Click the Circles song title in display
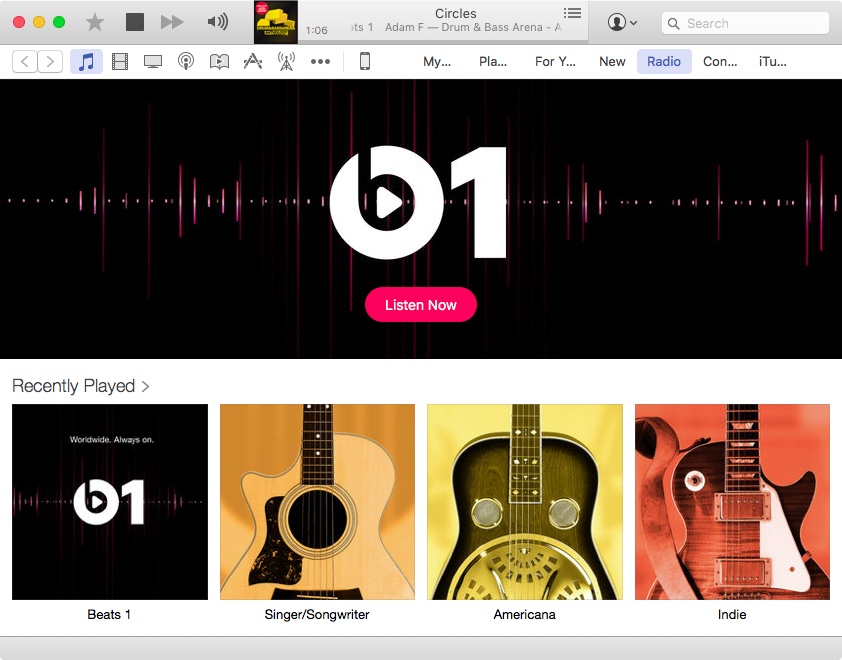Image resolution: width=842 pixels, height=660 pixels. pyautogui.click(x=455, y=13)
